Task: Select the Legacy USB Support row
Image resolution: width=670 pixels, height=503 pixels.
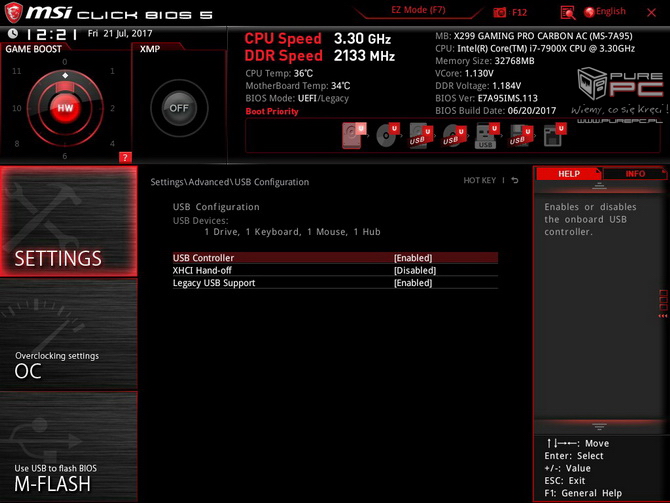Action: (335, 282)
